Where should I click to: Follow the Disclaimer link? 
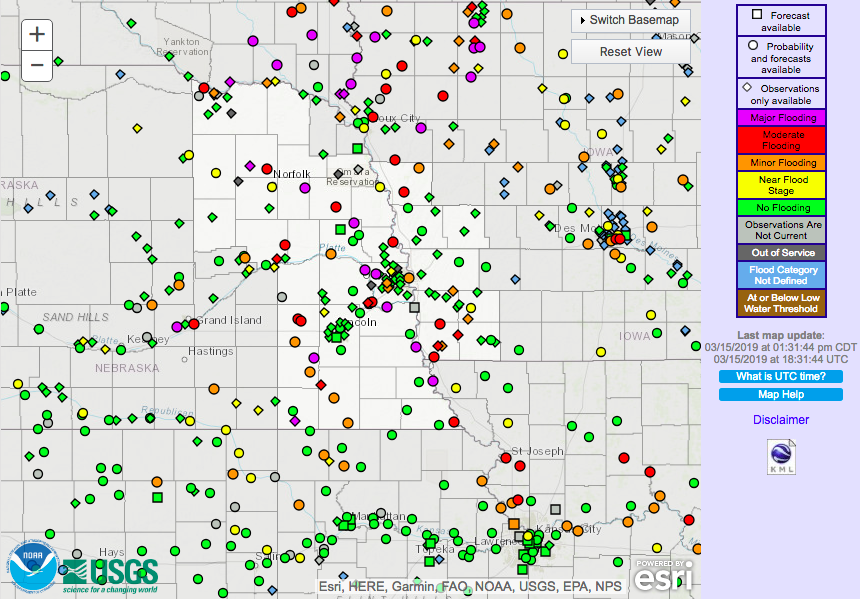pos(781,420)
